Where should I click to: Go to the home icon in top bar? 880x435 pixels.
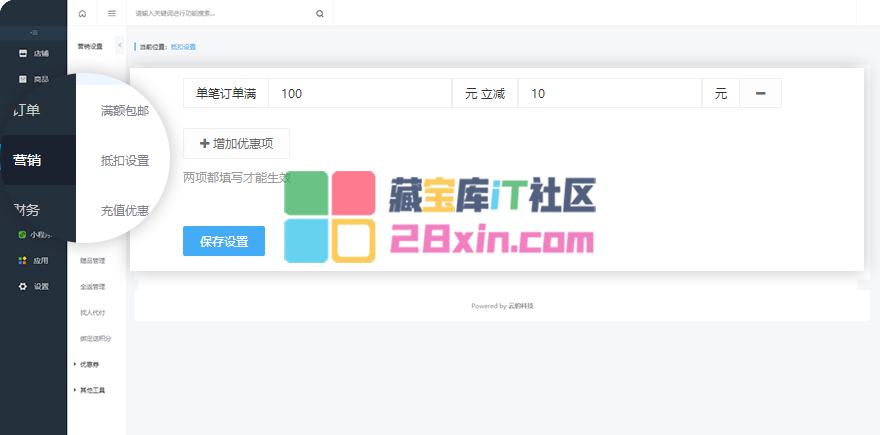coord(82,13)
